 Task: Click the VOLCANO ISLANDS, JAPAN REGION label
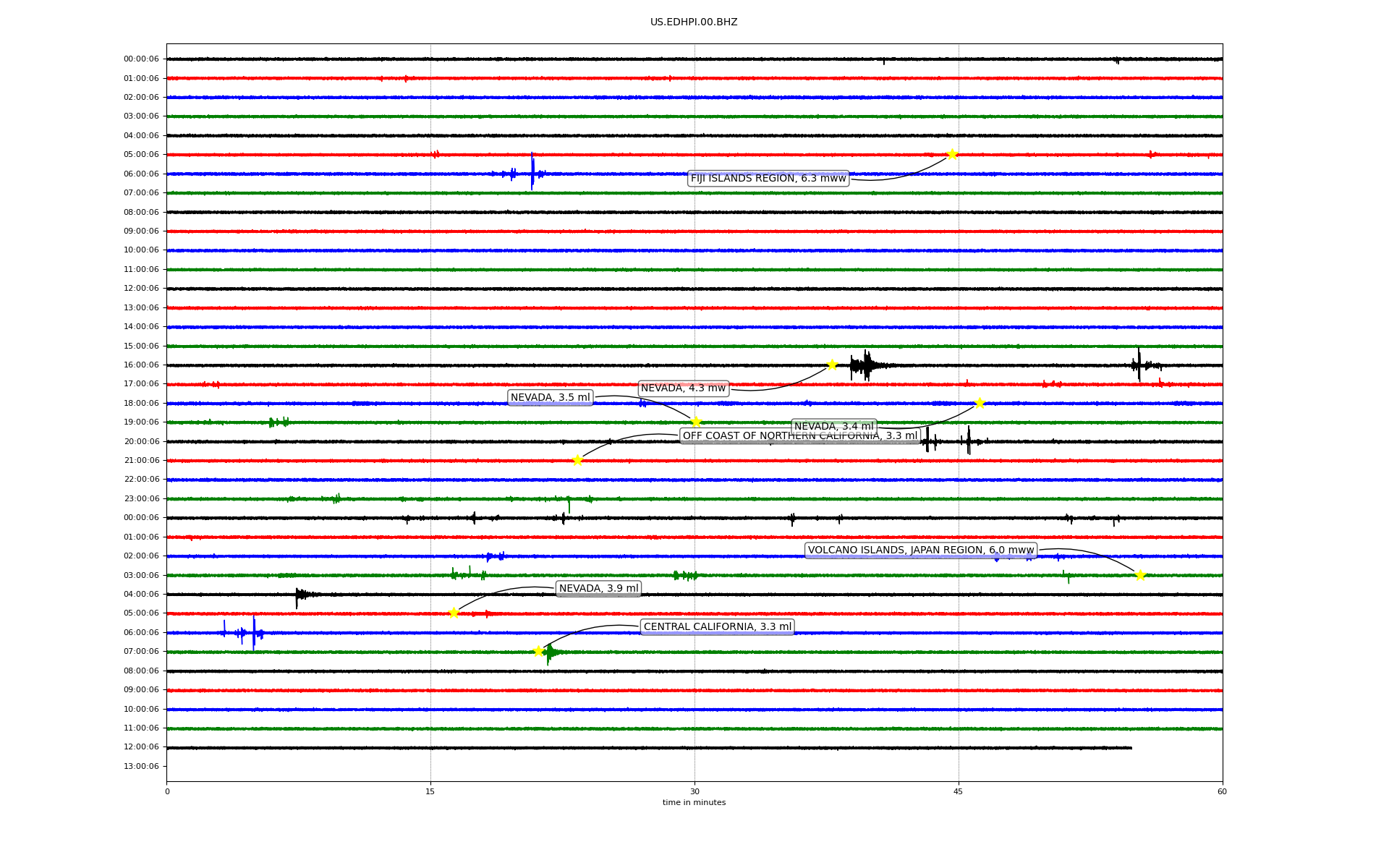[x=920, y=550]
